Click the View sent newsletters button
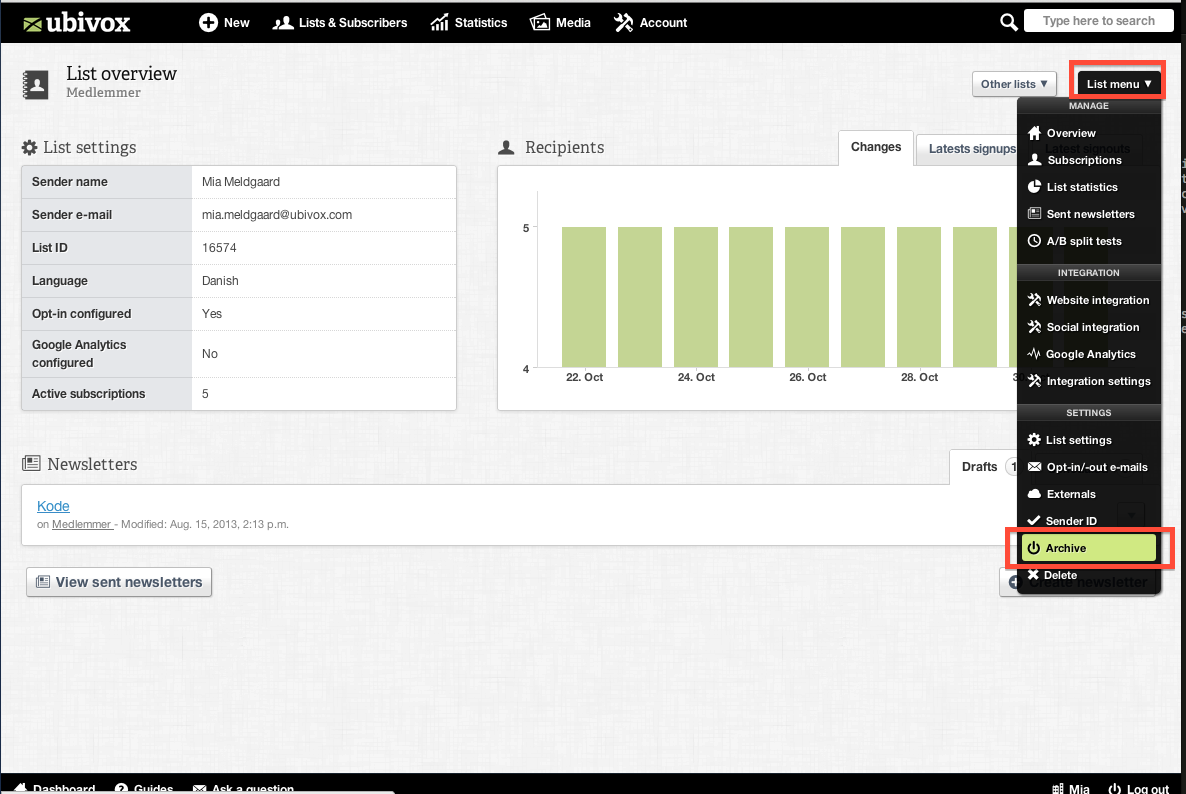Screen dimensions: 1186x794 tap(119, 582)
